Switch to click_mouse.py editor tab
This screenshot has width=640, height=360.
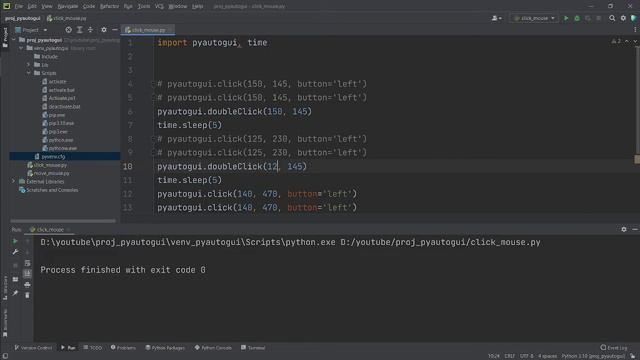coord(149,30)
